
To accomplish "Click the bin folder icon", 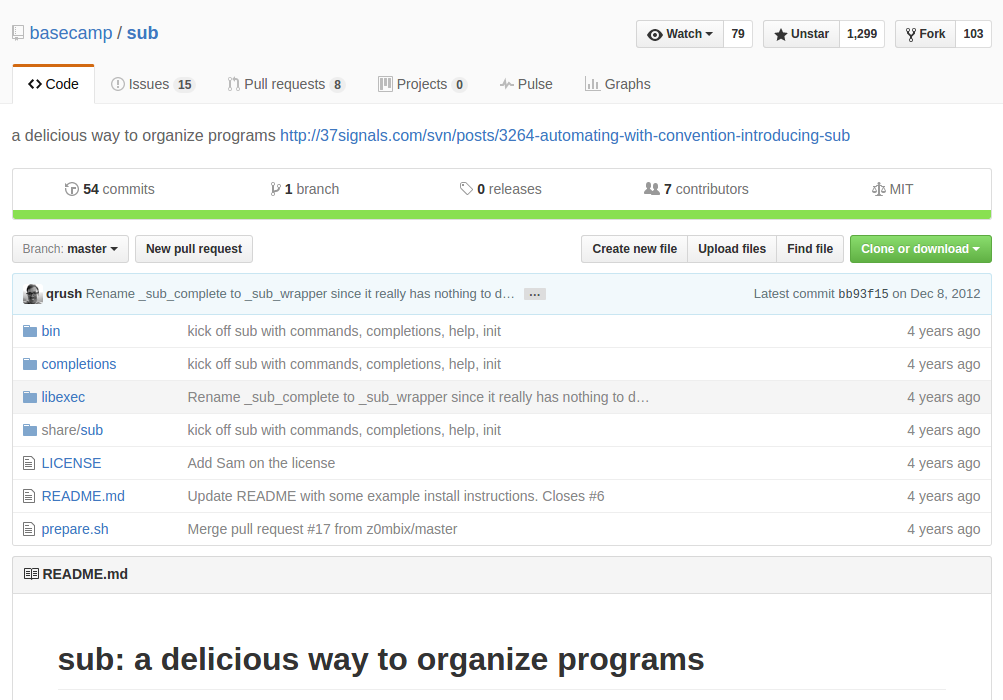I will 29,331.
